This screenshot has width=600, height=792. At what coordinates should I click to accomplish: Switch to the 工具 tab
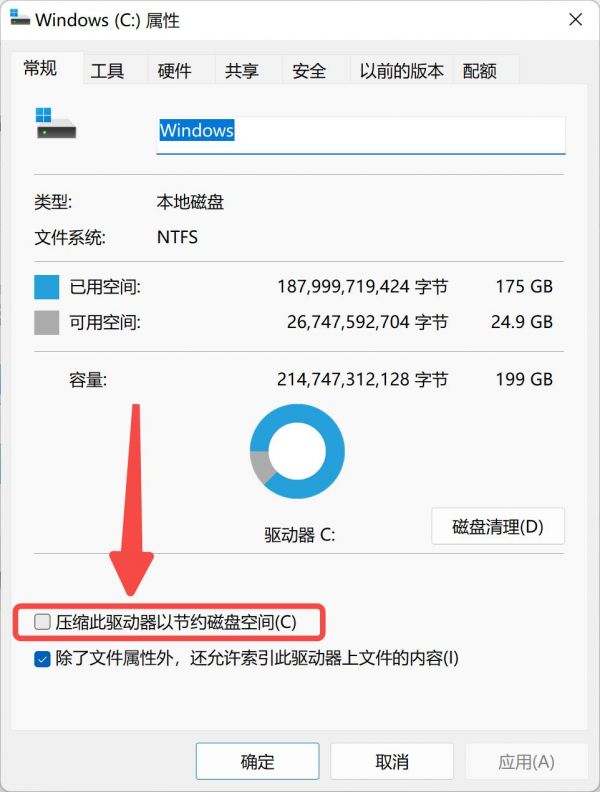pyautogui.click(x=107, y=70)
